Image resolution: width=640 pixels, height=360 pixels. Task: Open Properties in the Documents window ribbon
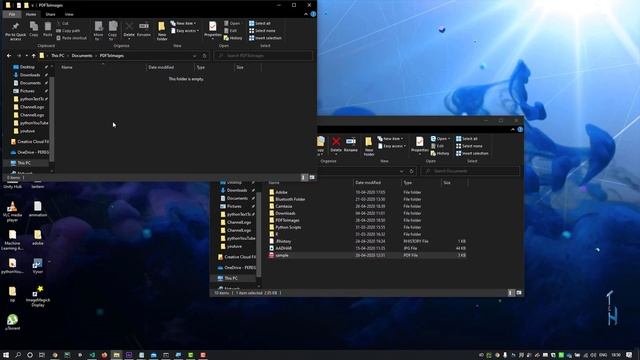(x=420, y=145)
